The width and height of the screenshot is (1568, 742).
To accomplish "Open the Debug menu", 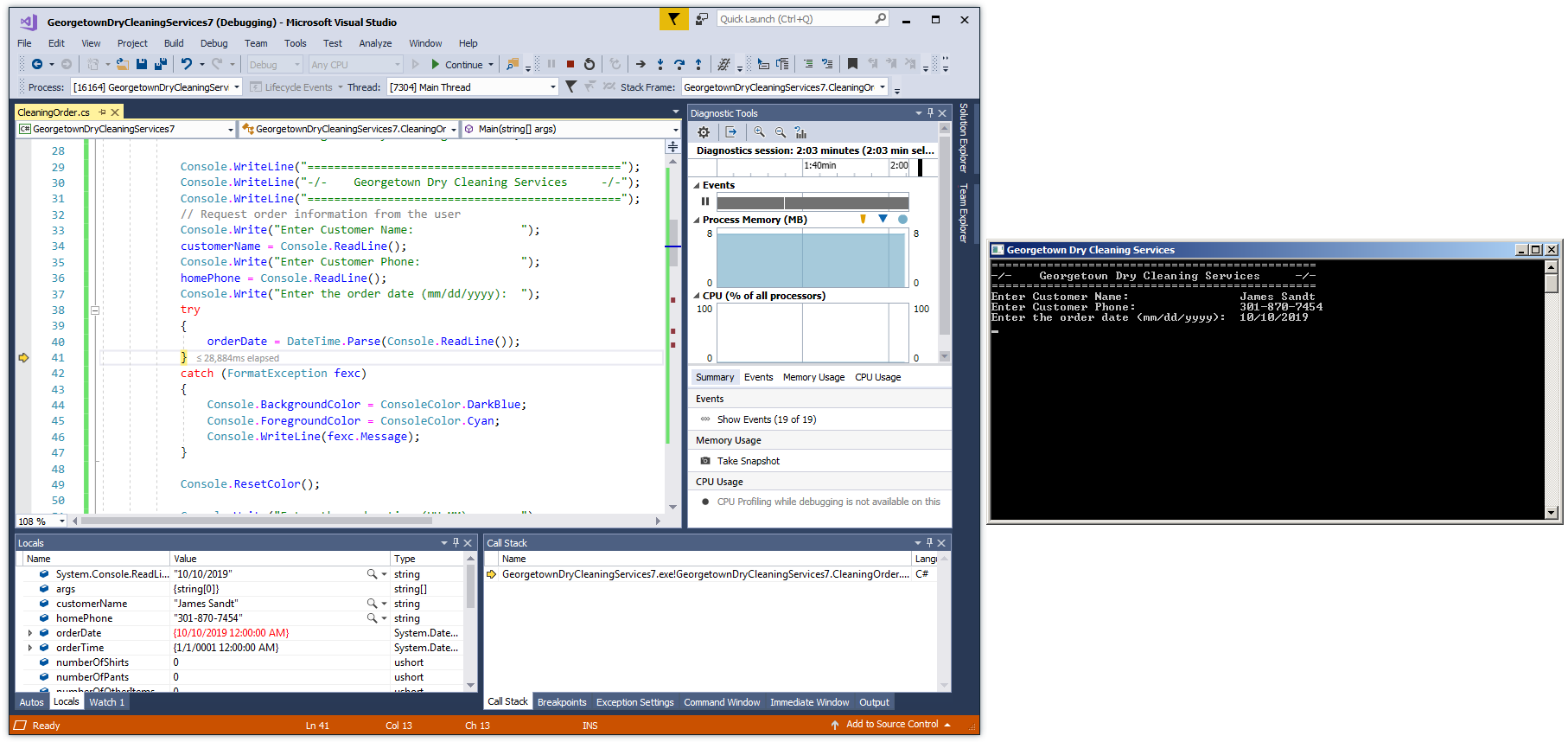I will [x=214, y=43].
